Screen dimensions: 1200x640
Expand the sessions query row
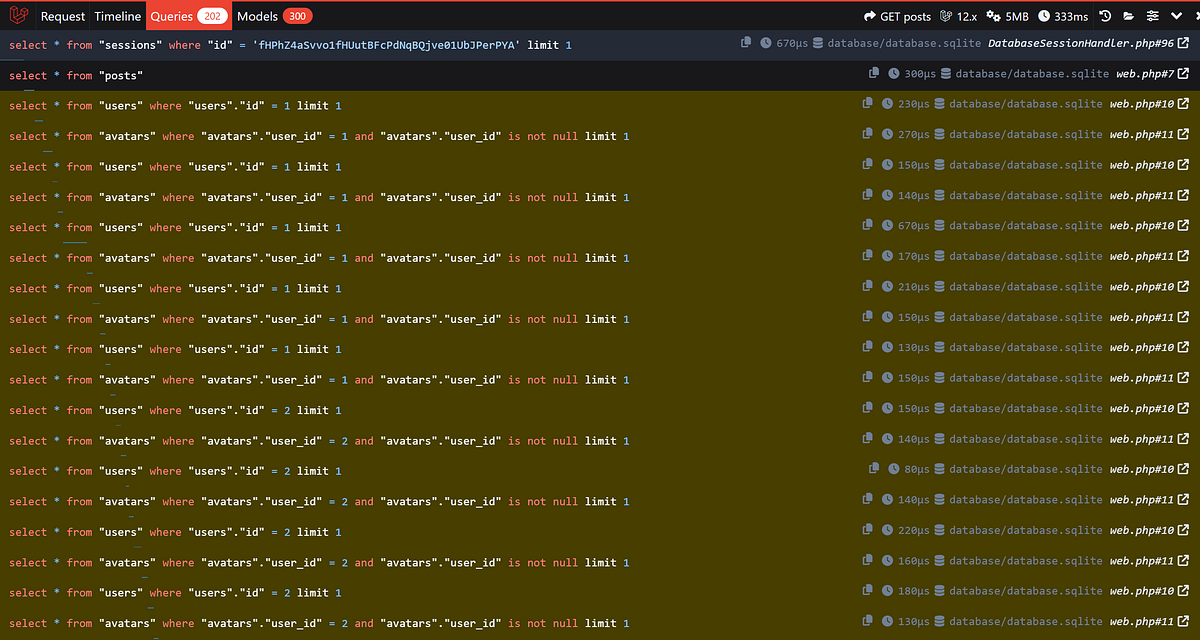(300, 43)
